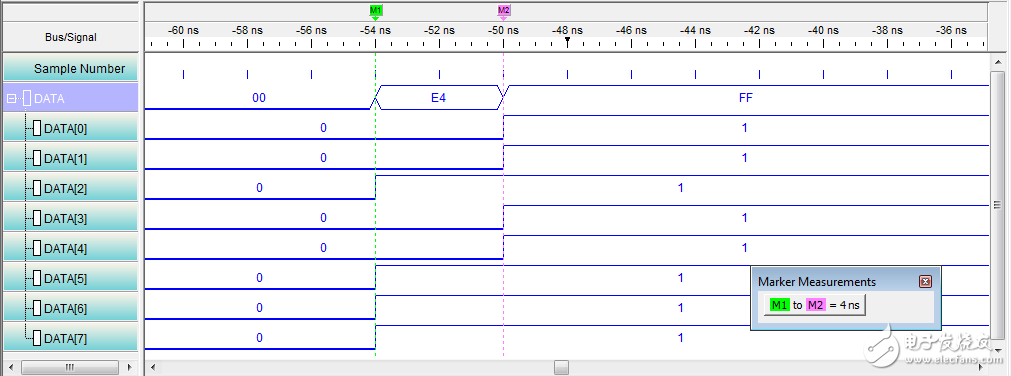Viewport: 1011px width, 376px height.
Task: Click the DATA[2] signal icon
Action: coord(37,189)
